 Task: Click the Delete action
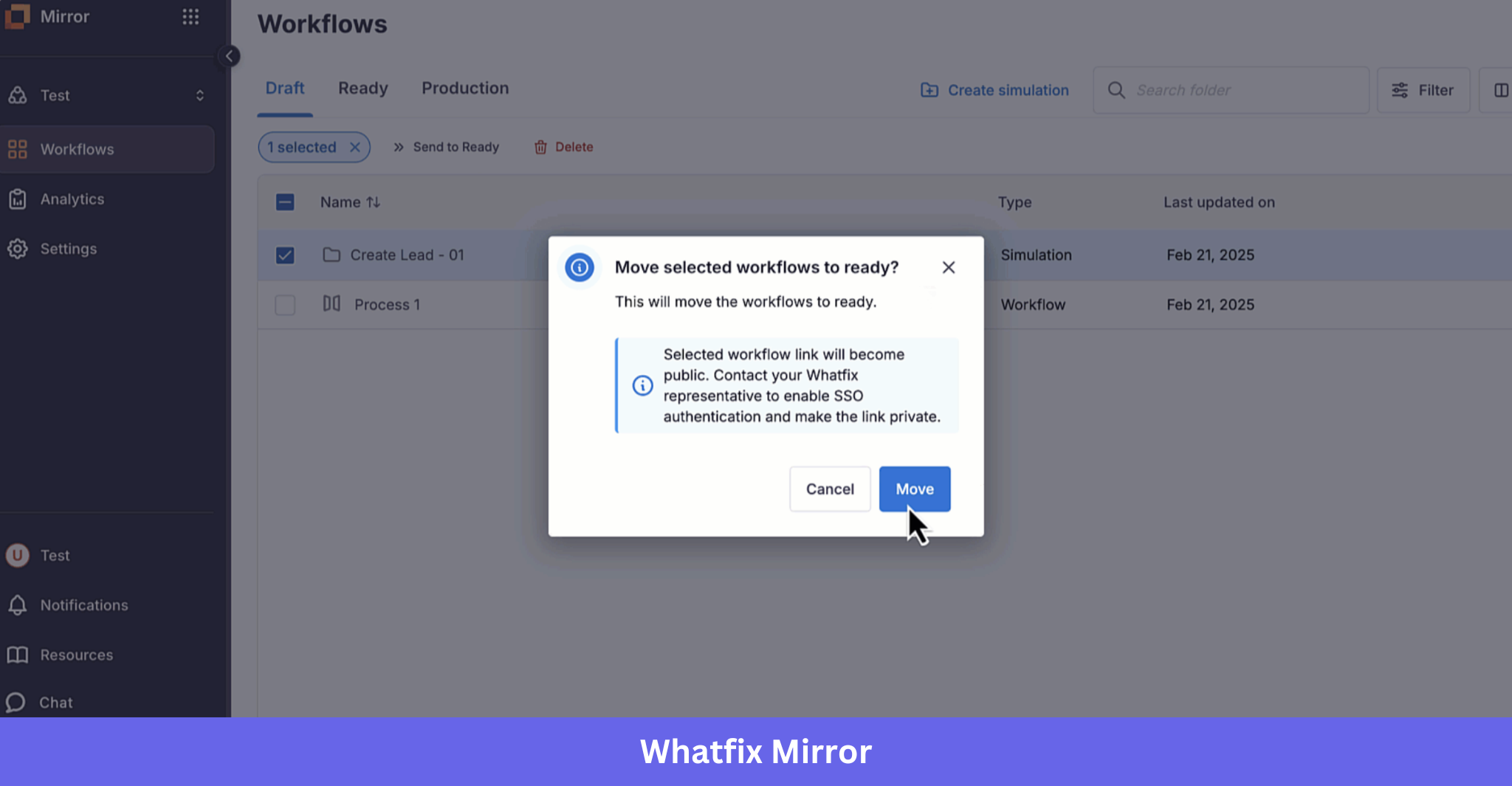pos(564,147)
